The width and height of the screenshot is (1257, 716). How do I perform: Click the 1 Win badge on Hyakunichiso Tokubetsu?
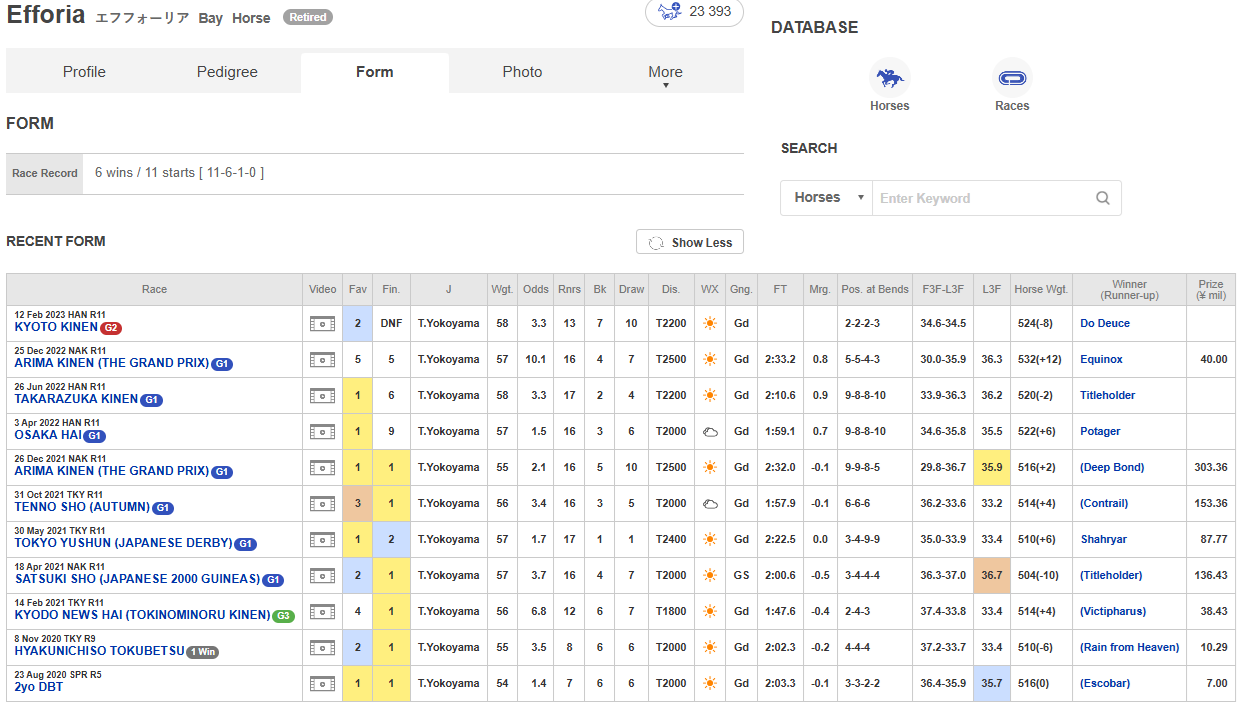click(202, 652)
